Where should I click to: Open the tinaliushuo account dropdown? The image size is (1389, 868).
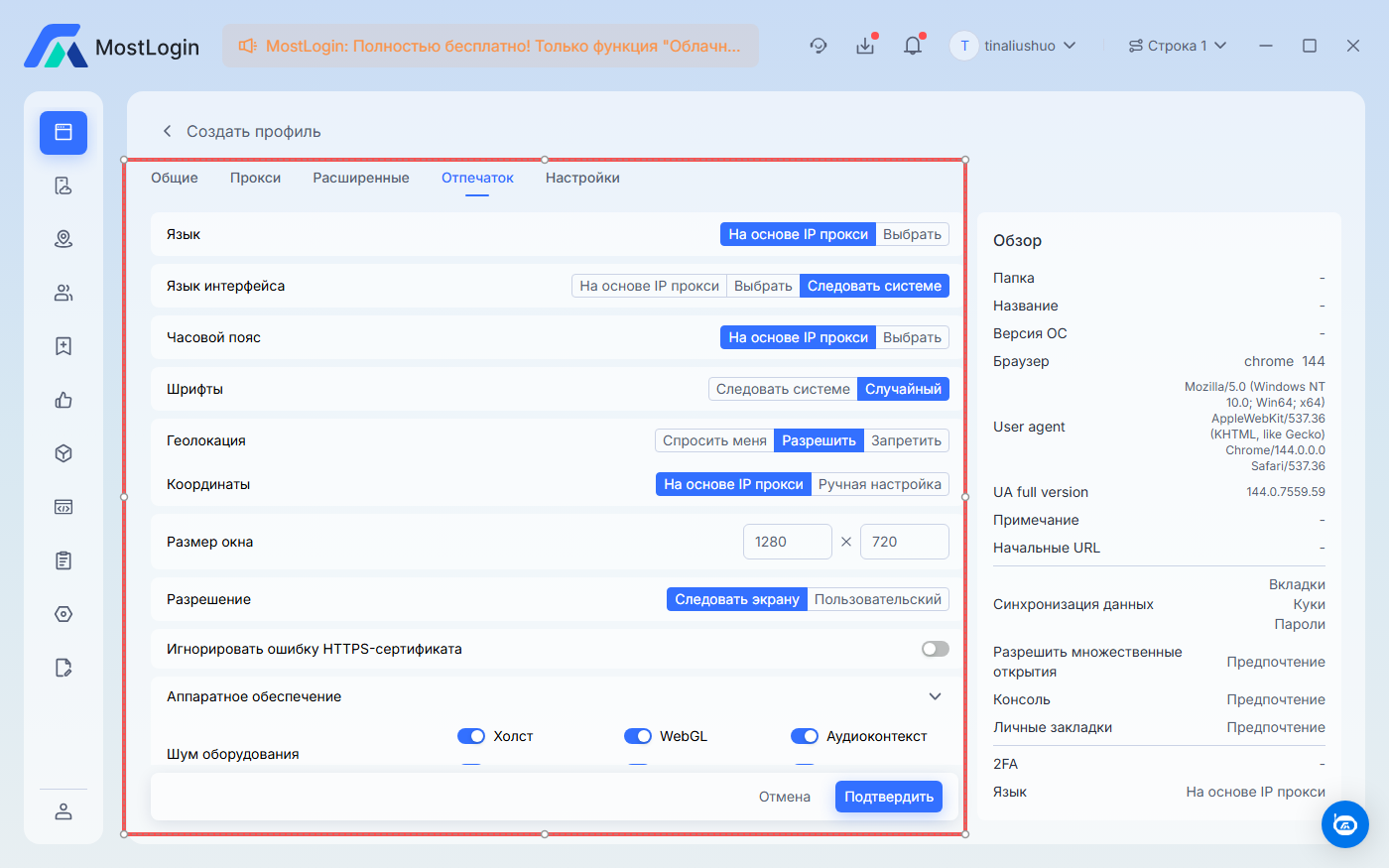pyautogui.click(x=1014, y=46)
